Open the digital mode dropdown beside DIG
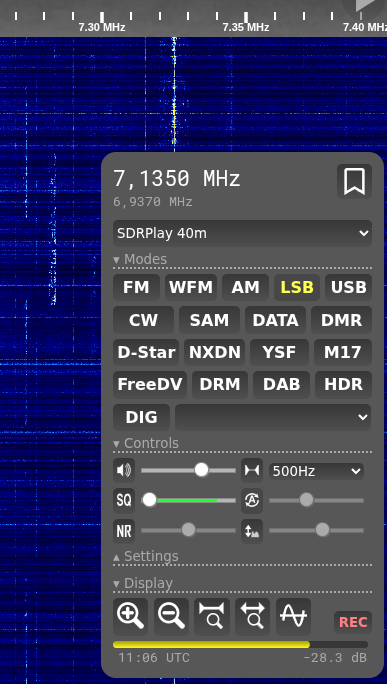 click(273, 417)
